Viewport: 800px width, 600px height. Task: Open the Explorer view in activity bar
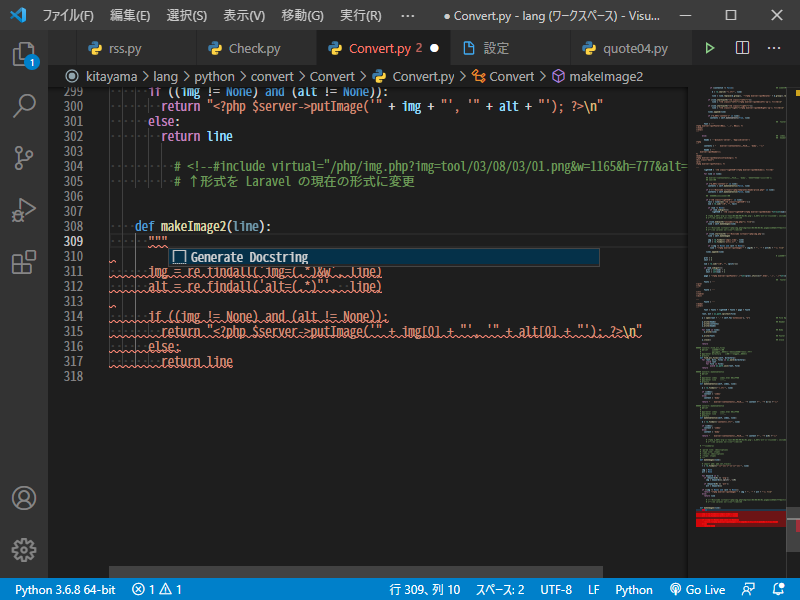(x=24, y=54)
